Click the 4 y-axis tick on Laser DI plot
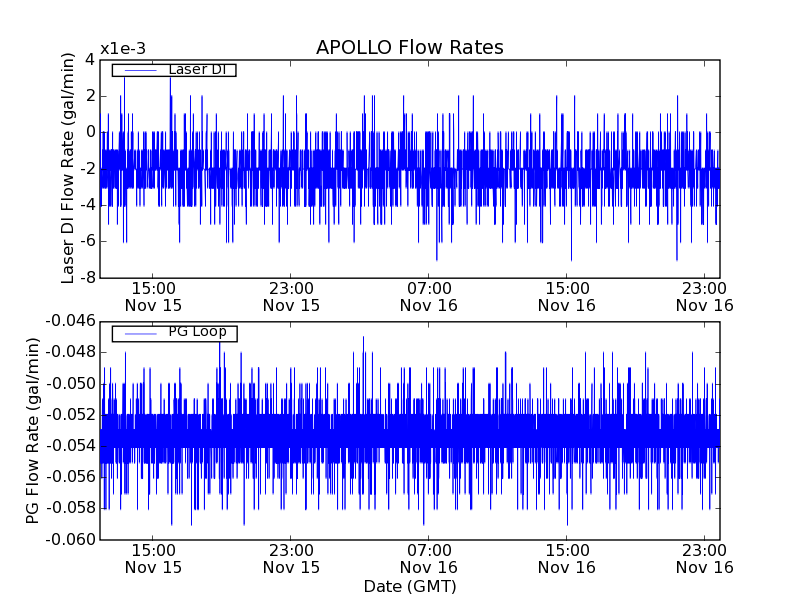 90,60
